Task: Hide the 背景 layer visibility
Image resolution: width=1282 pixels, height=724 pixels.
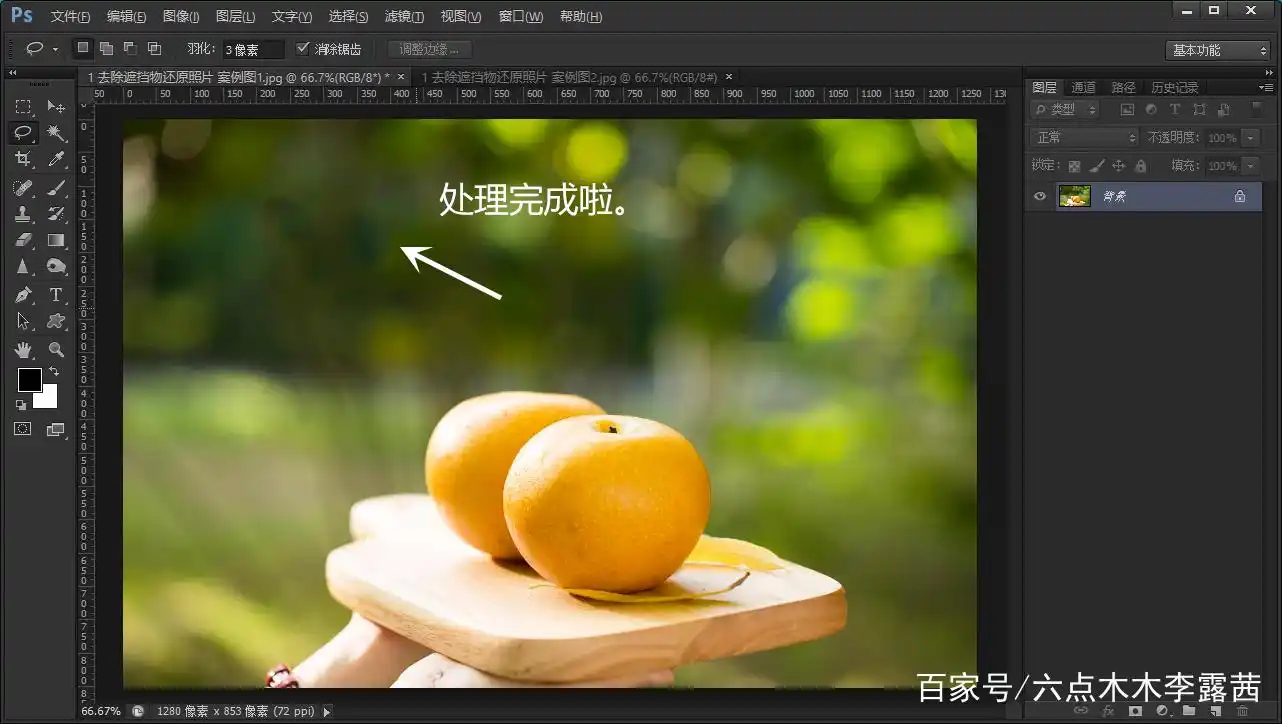Action: (1039, 196)
